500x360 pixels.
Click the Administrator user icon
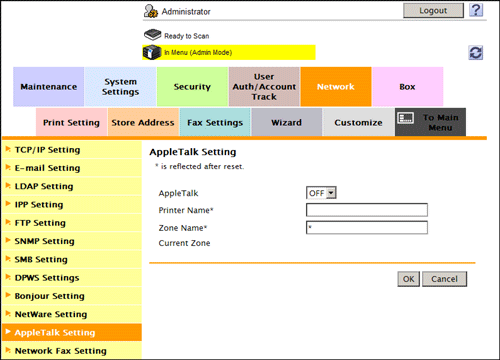coord(151,11)
